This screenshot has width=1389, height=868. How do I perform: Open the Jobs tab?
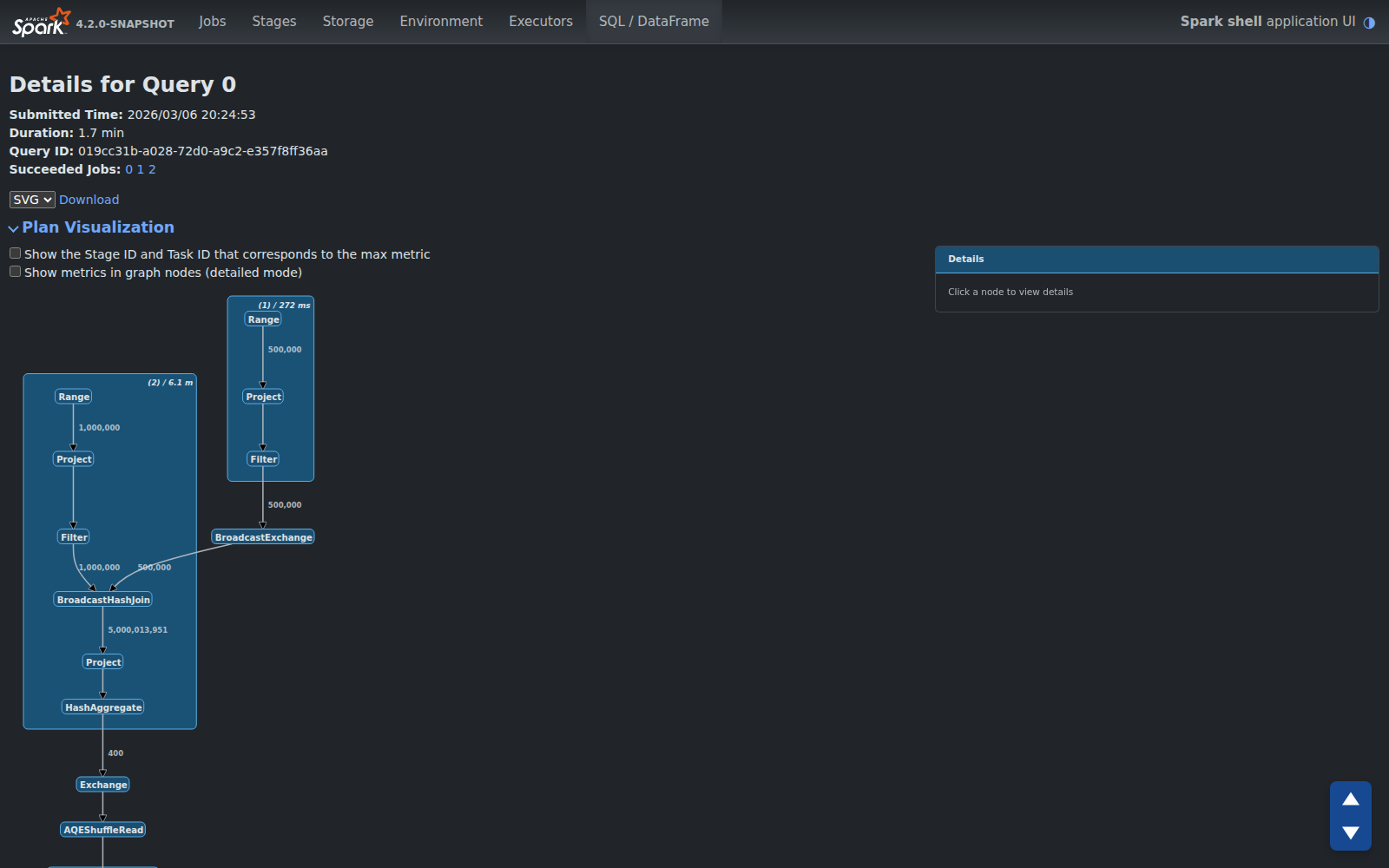point(212,22)
